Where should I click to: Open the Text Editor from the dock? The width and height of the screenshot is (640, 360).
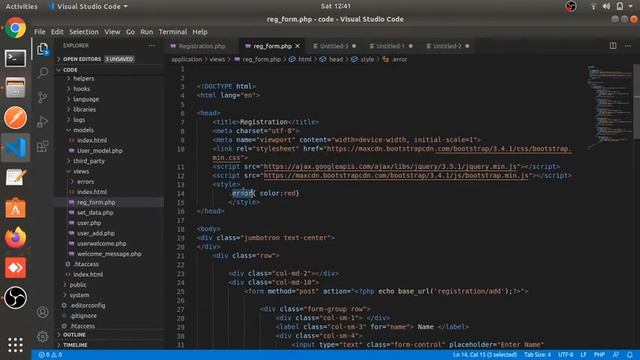coord(16,178)
